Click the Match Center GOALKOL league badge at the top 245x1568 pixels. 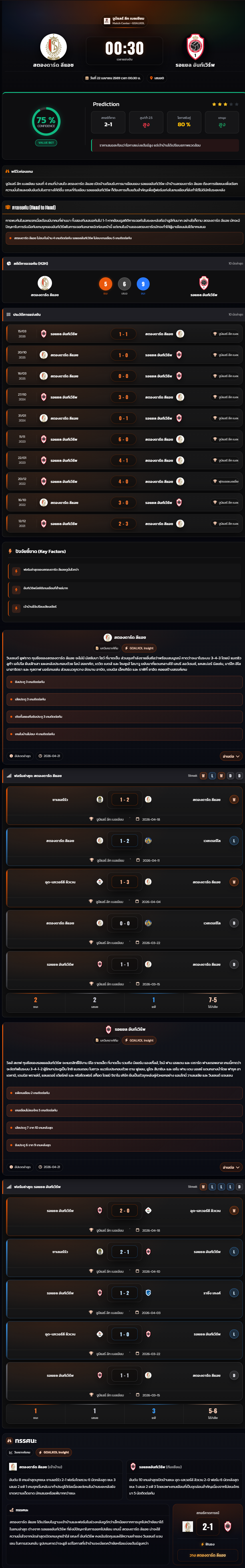coord(124,21)
